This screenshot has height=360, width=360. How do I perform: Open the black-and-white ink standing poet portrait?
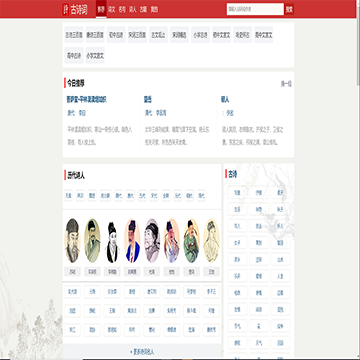click(113, 240)
